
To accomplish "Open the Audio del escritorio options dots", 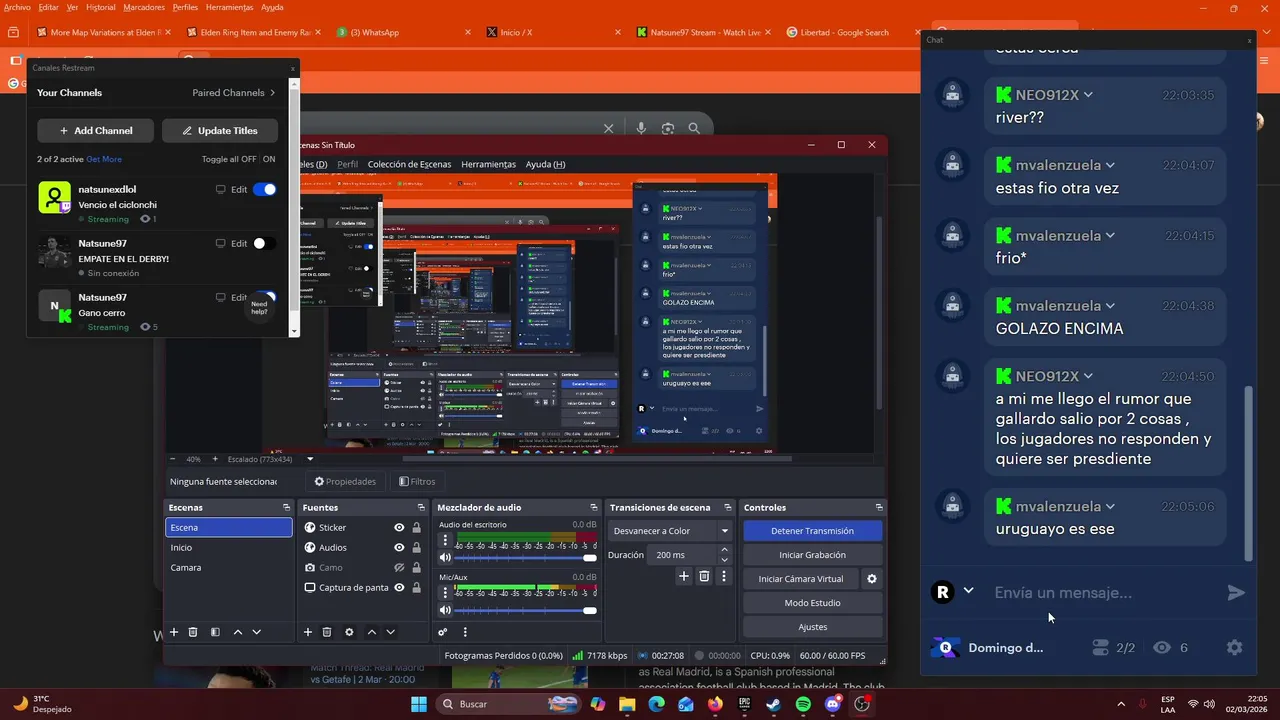I will pyautogui.click(x=446, y=540).
